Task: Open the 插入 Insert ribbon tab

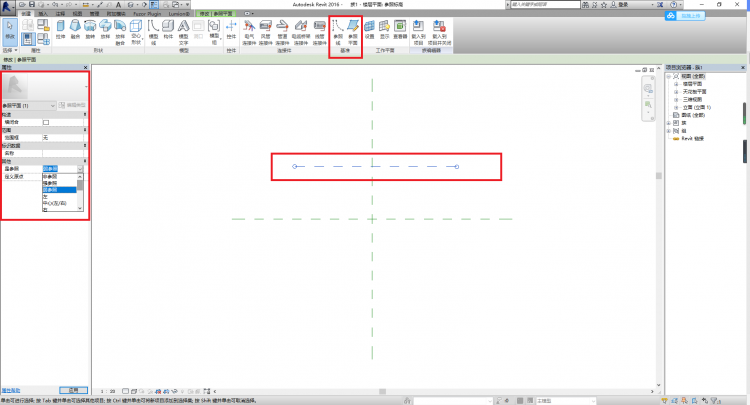Action: pos(43,14)
